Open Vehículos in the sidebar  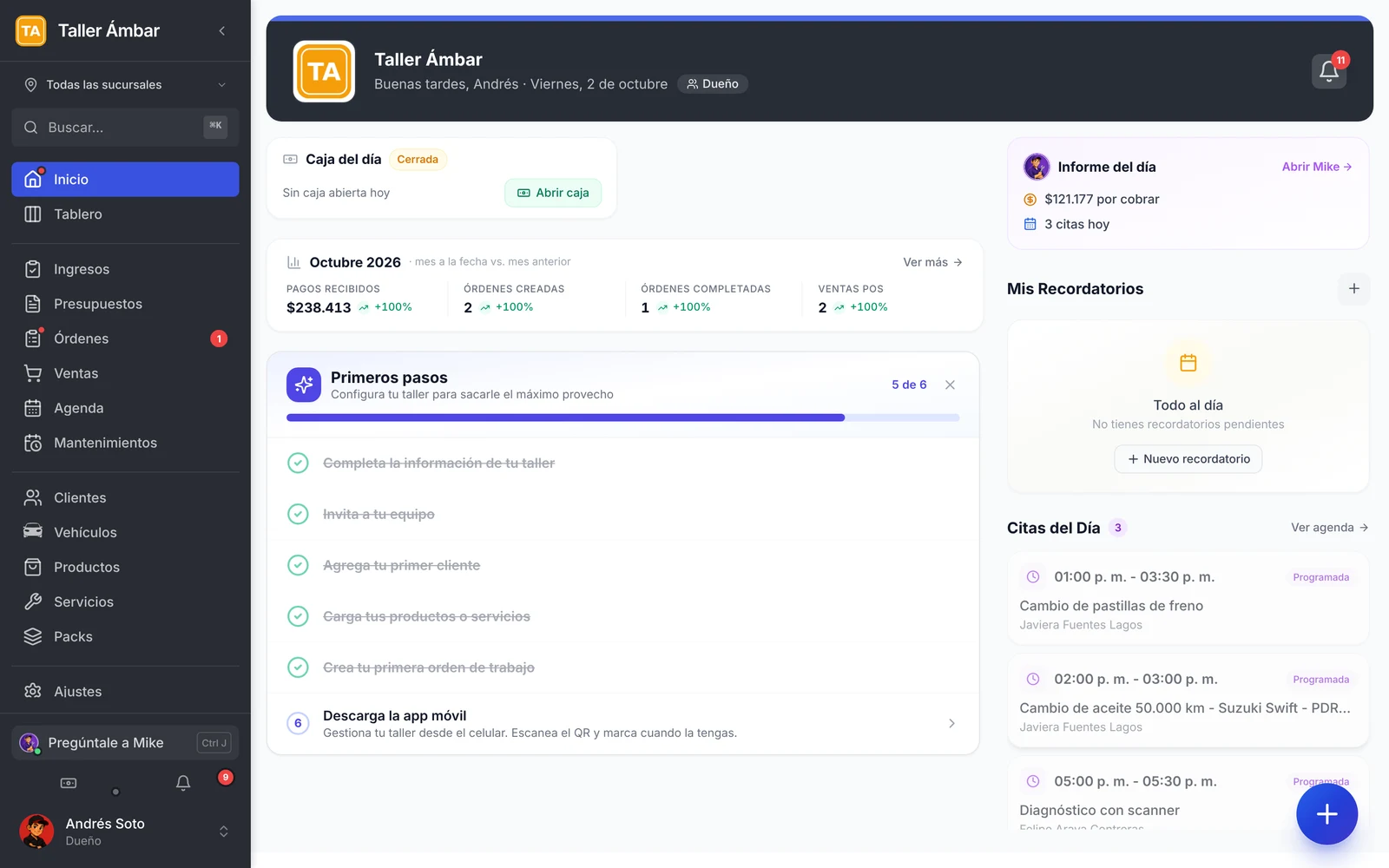125,532
